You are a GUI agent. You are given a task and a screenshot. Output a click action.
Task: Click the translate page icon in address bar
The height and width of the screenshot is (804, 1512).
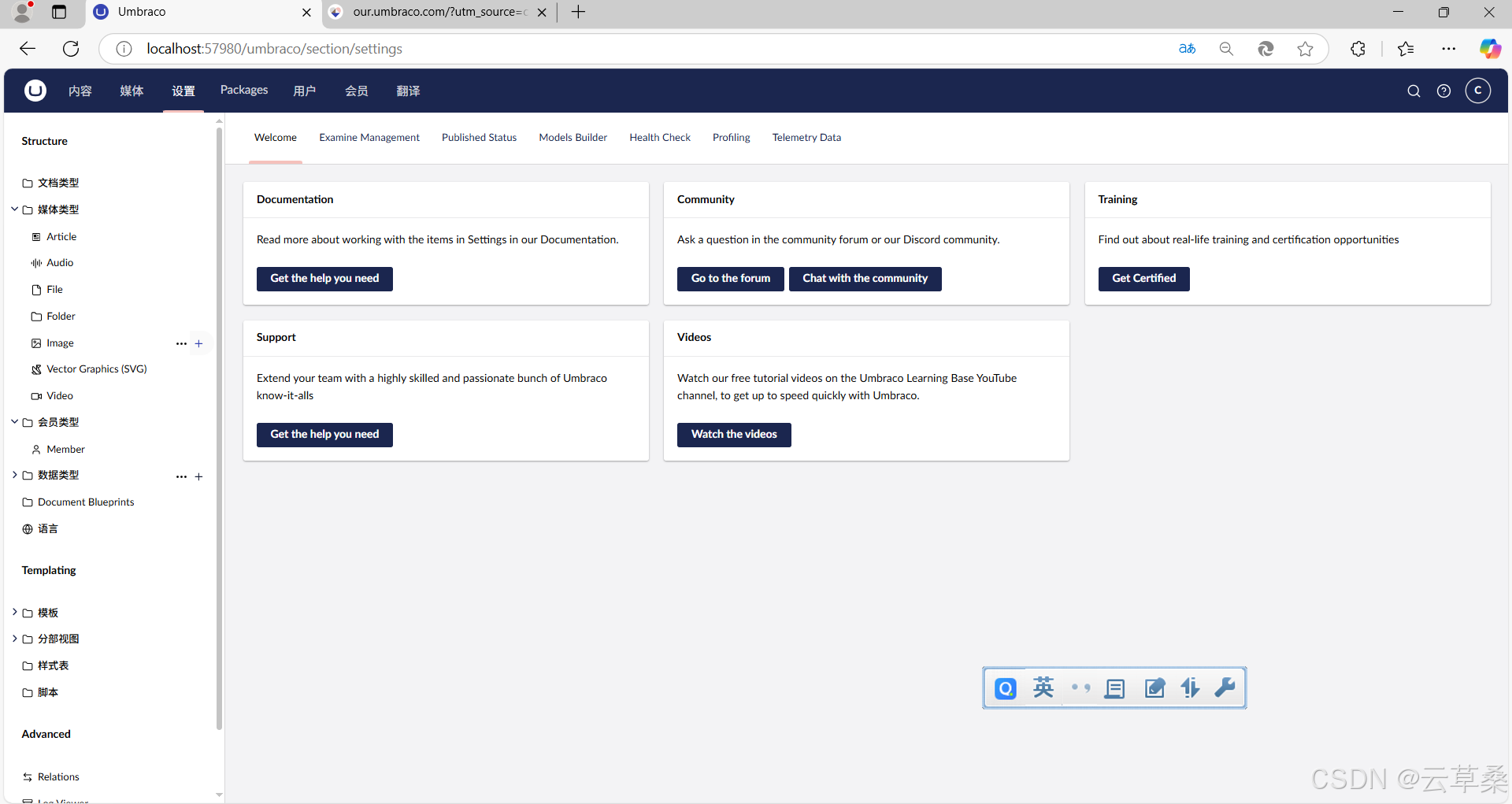[1187, 49]
